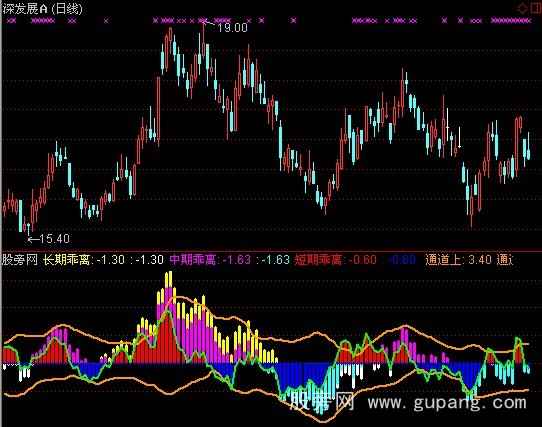The height and width of the screenshot is (427, 542).
Task: Click the rectangular window icon beside the diamond icon
Action: [536, 8]
